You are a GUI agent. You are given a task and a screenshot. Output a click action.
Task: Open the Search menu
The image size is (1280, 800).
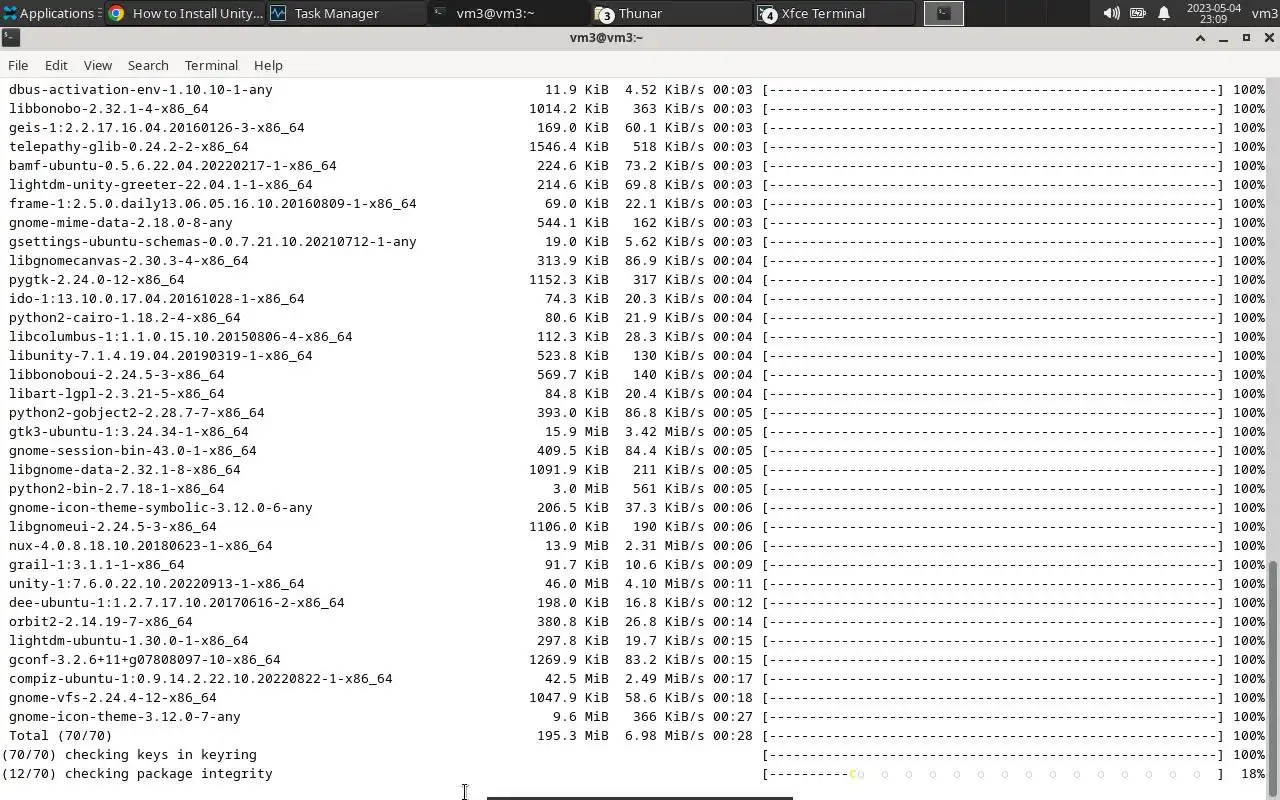click(x=148, y=65)
